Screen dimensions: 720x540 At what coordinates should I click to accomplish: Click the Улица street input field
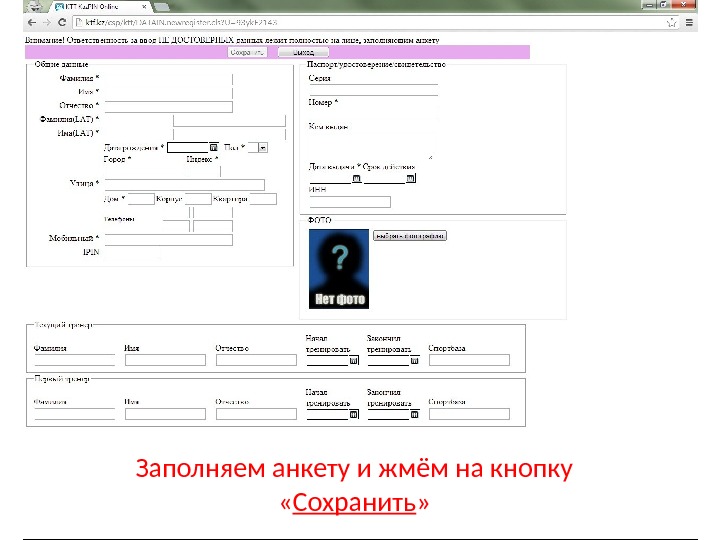[x=185, y=185]
